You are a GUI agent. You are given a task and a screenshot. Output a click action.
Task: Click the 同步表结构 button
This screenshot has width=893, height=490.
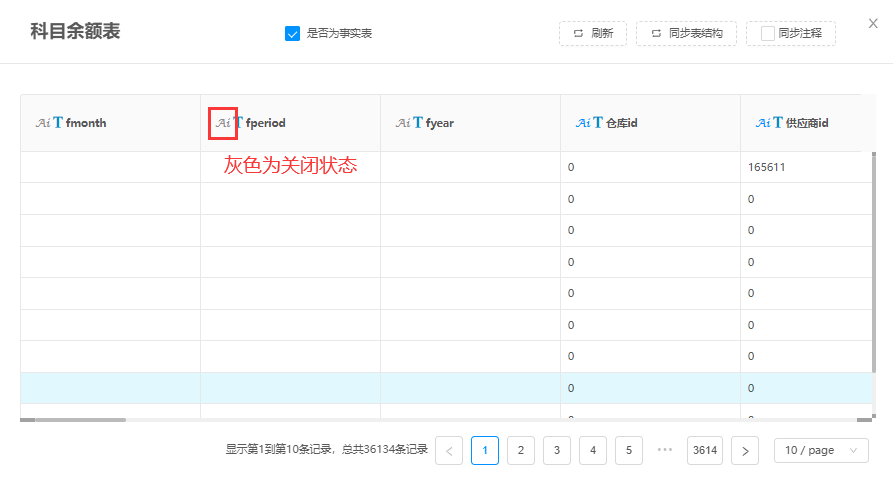686,33
